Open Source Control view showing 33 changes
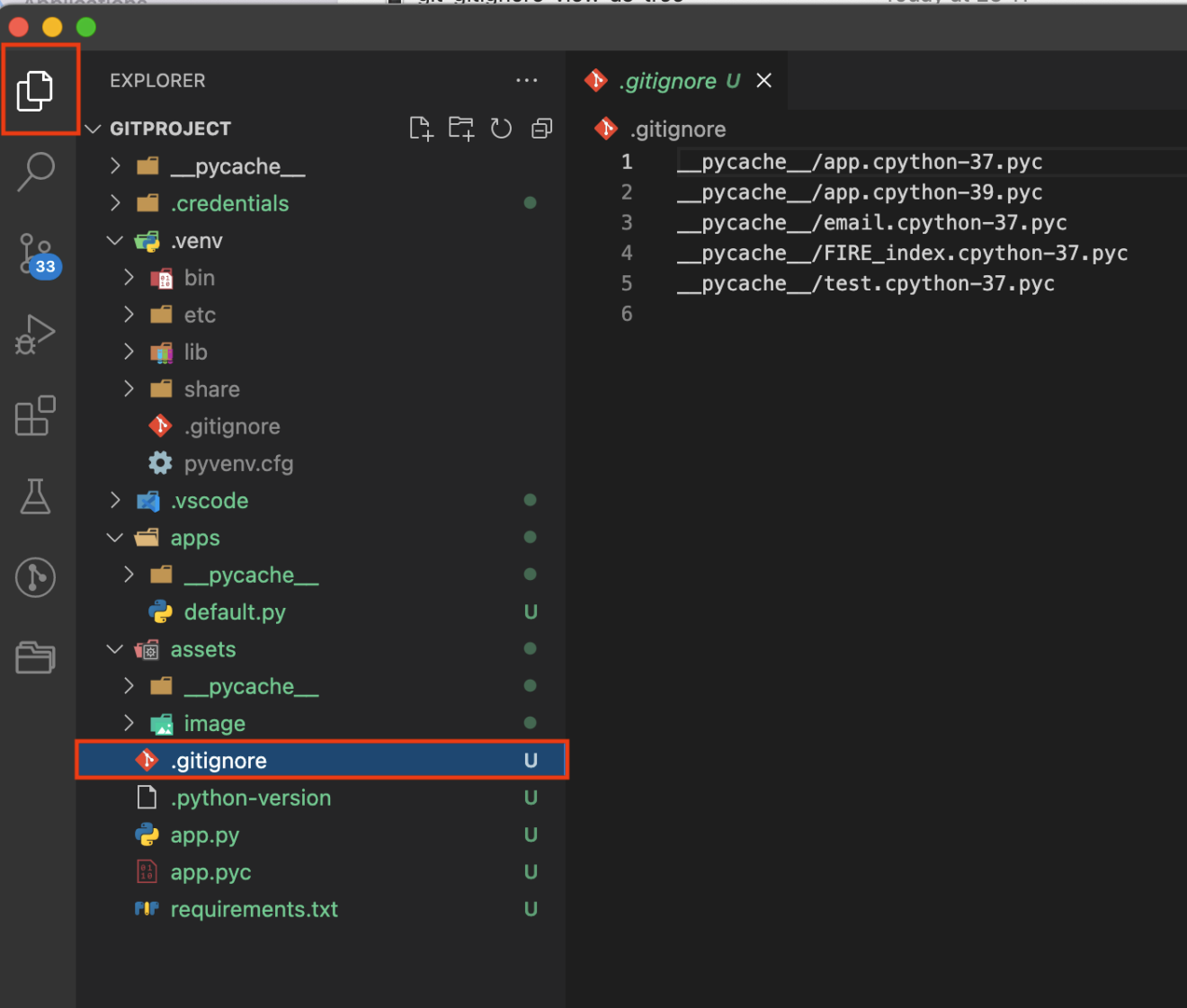Viewport: 1187px width, 1008px height. coord(35,254)
